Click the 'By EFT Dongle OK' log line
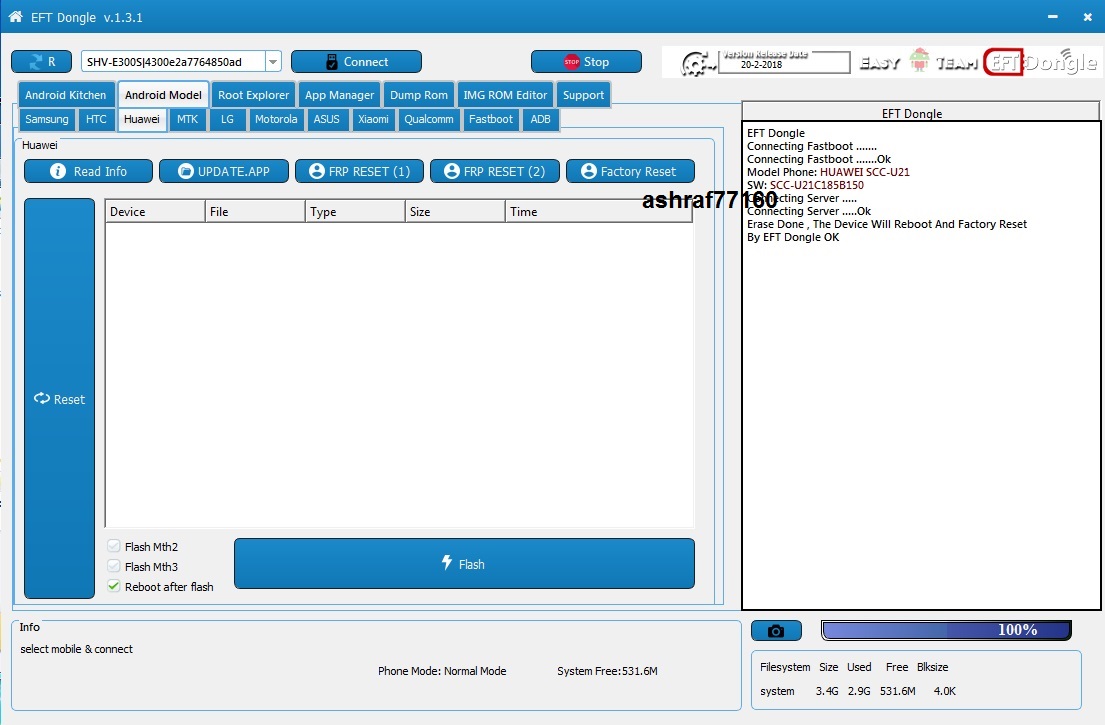This screenshot has width=1105, height=725. 793,237
